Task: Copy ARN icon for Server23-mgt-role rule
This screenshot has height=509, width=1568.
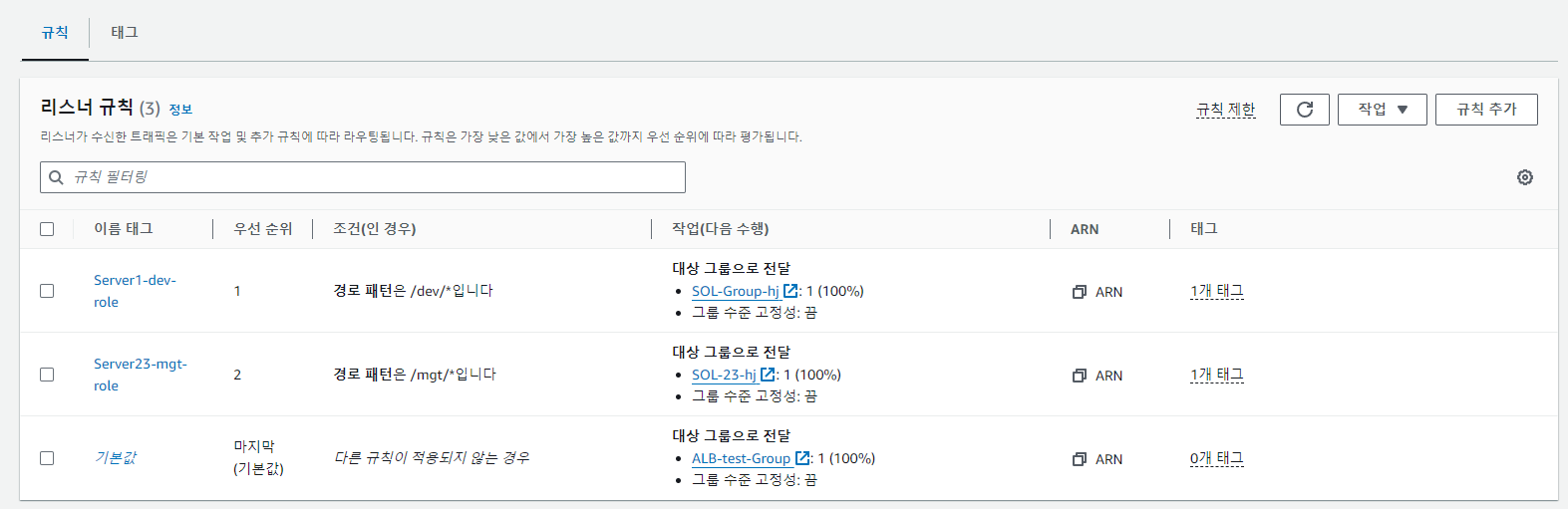Action: click(1079, 376)
